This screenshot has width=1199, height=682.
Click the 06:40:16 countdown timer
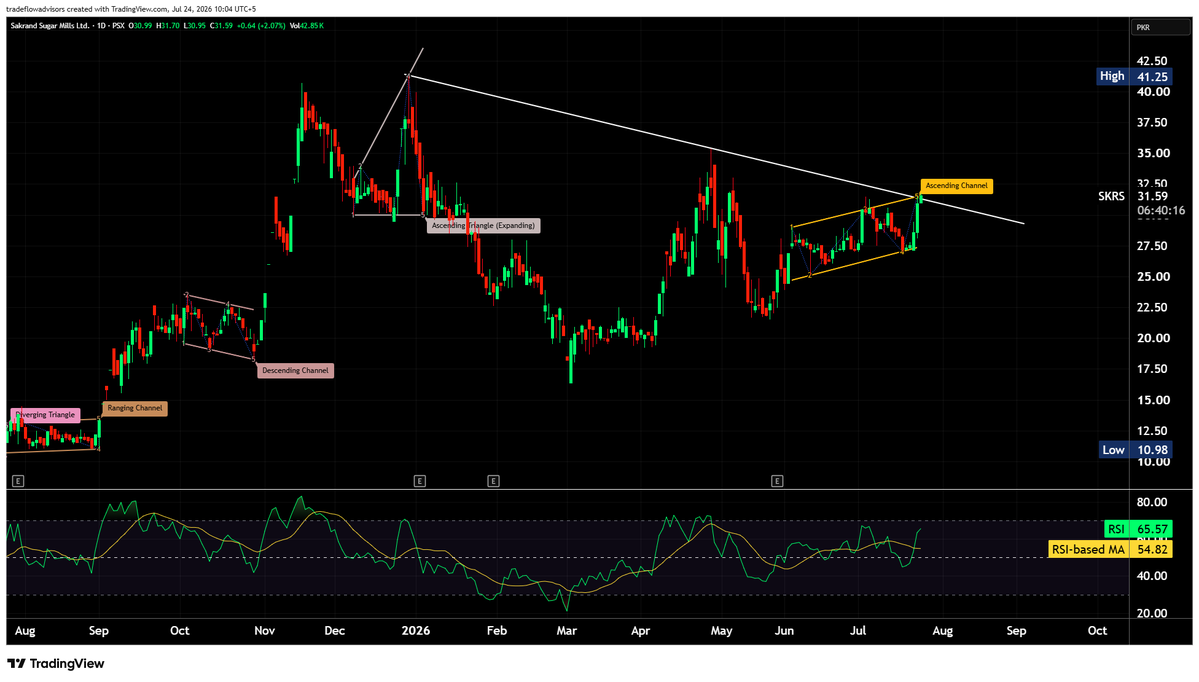1161,210
